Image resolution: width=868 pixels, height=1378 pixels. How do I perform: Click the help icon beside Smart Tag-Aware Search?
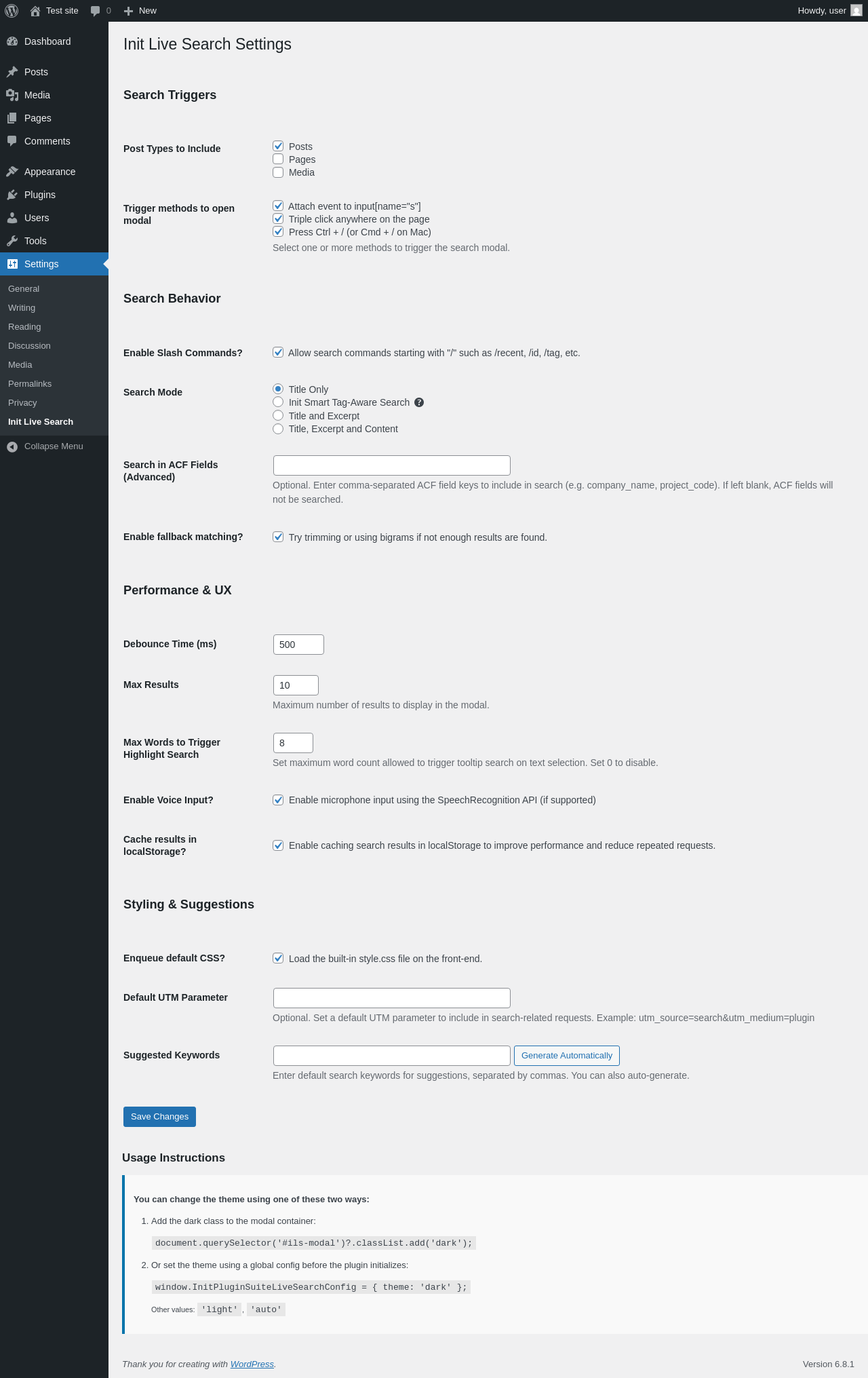[x=419, y=402]
